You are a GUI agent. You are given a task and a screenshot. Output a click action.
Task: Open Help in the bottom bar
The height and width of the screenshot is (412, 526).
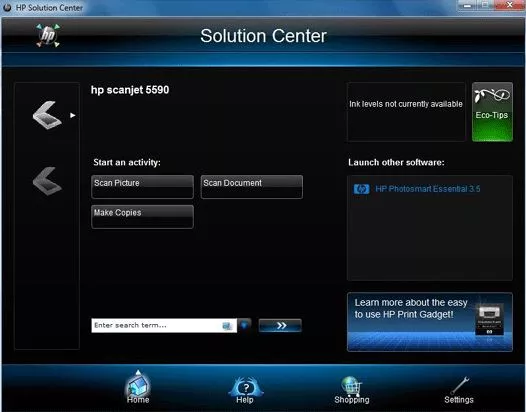click(x=245, y=391)
